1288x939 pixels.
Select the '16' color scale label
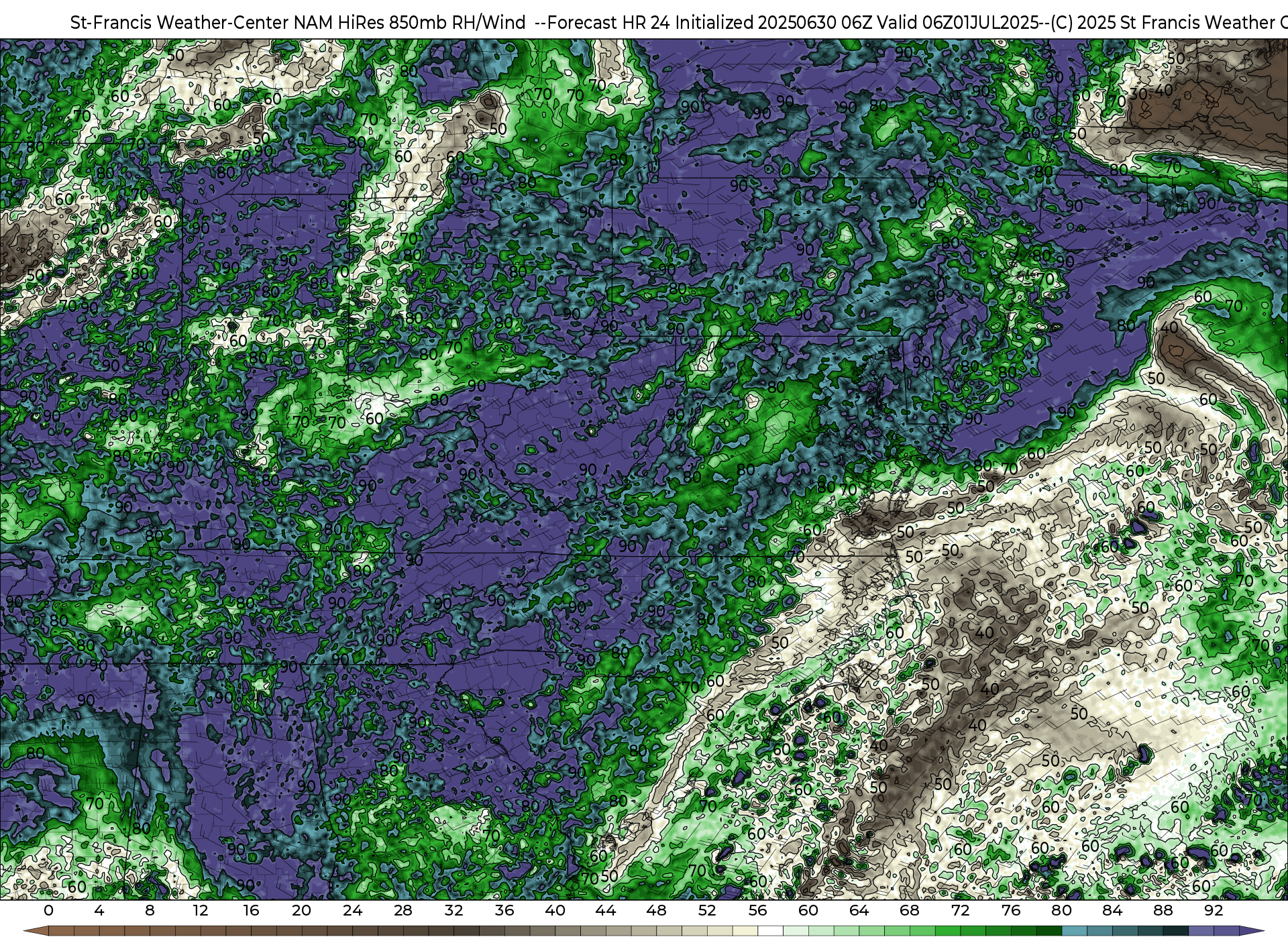point(251,911)
